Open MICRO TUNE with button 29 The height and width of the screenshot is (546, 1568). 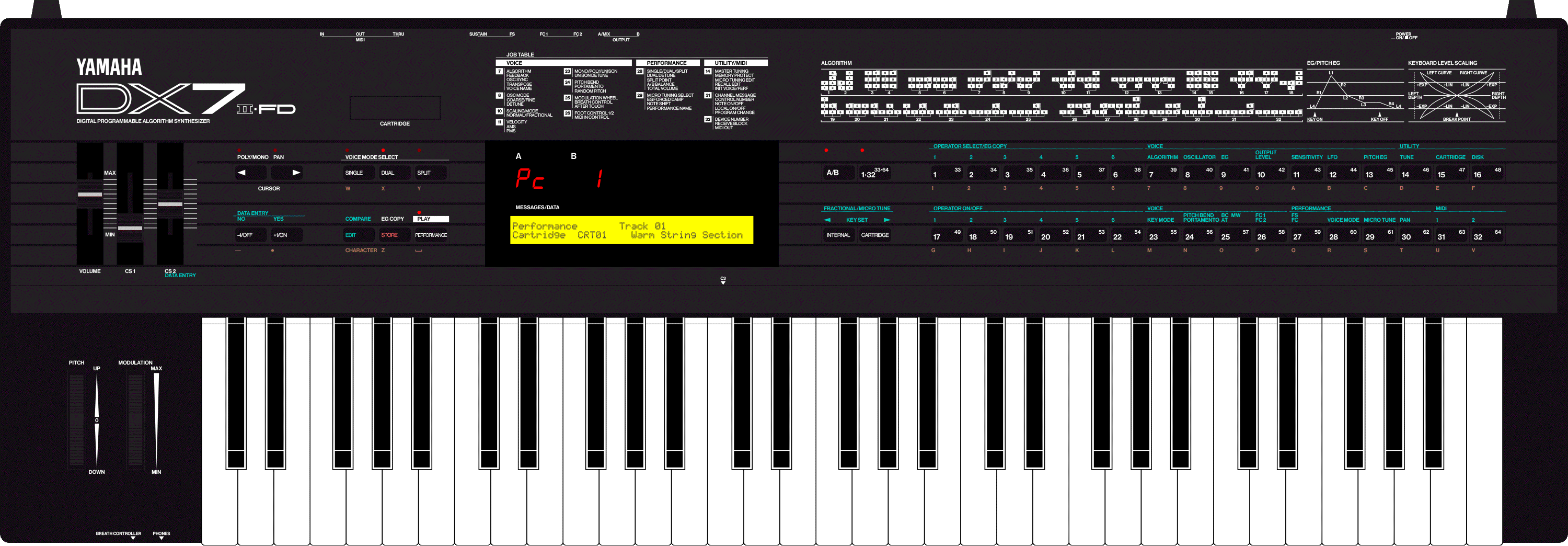tap(1379, 236)
